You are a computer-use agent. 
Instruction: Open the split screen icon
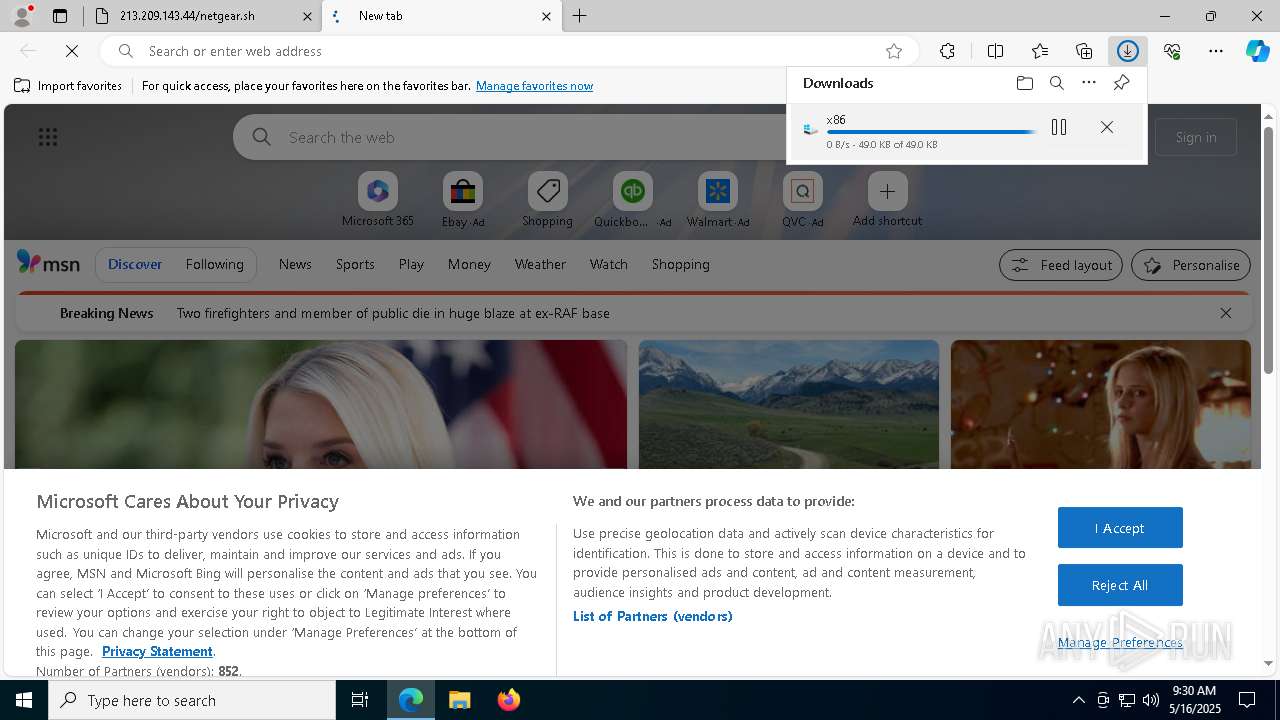tap(996, 51)
